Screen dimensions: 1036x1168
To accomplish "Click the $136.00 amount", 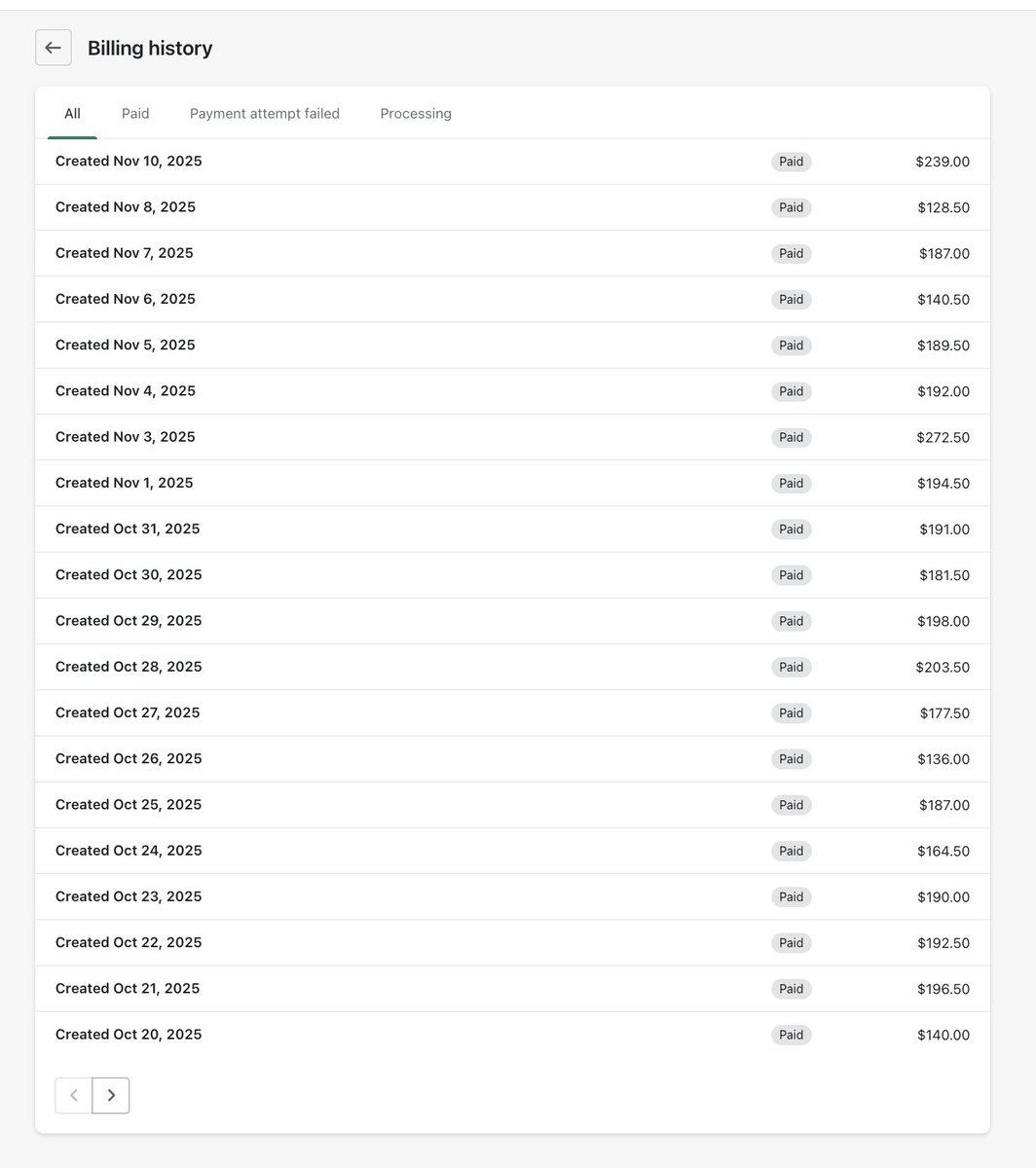I will click(x=943, y=759).
